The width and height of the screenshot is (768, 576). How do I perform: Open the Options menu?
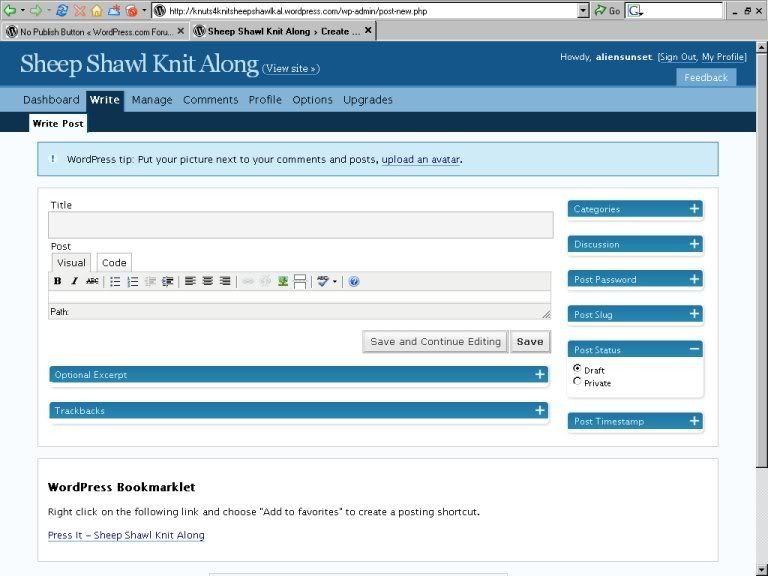[312, 100]
